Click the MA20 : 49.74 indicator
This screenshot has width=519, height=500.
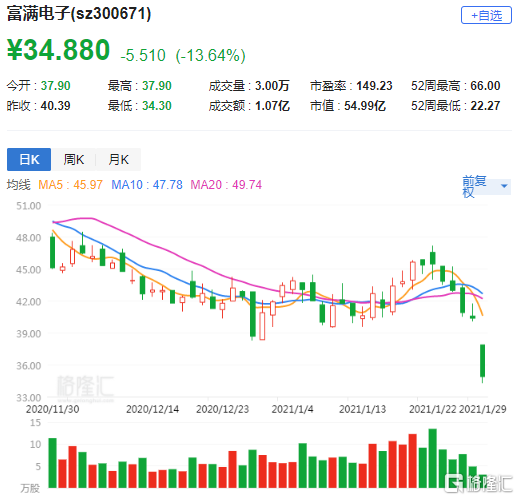click(226, 185)
